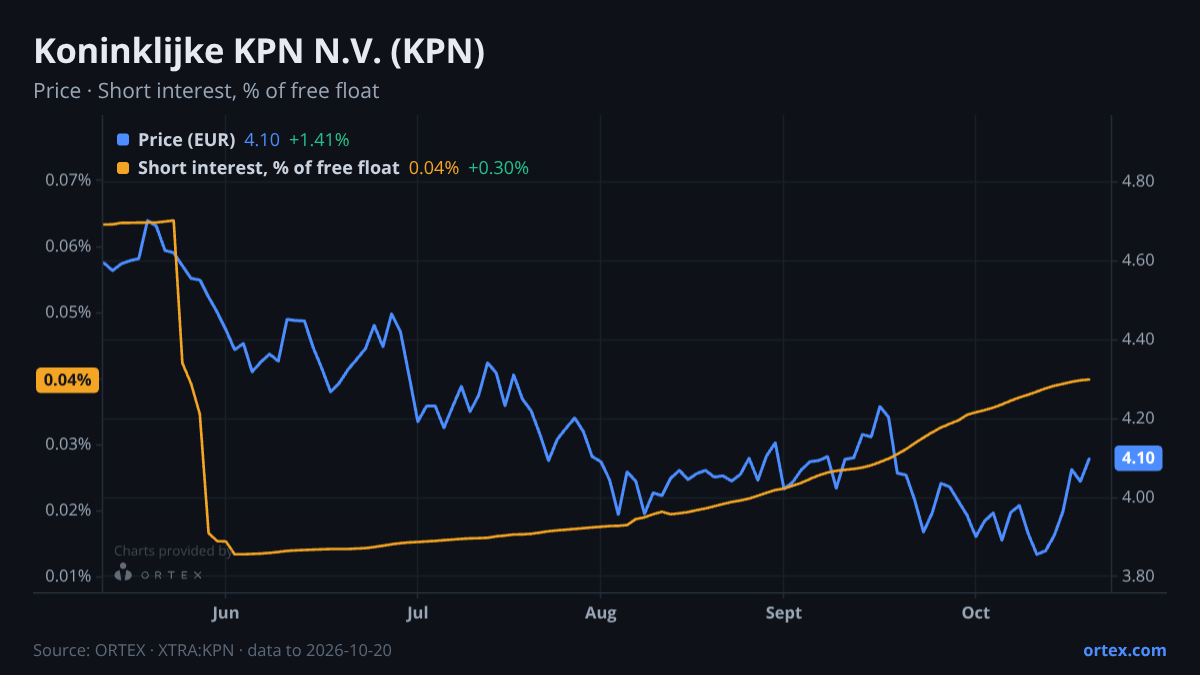
Task: Click the 0.03% left axis label
Action: pyautogui.click(x=69, y=444)
